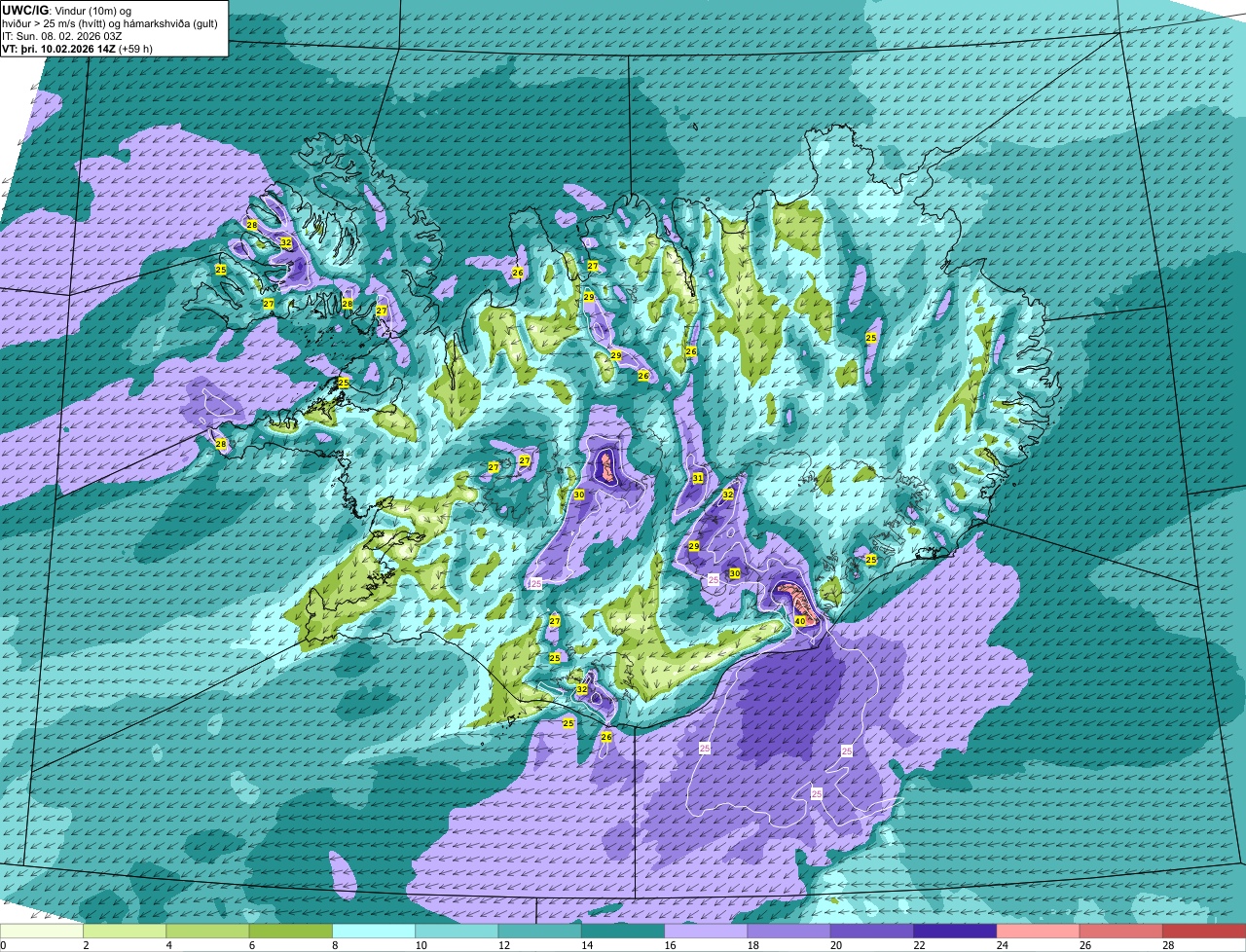
Task: Click the 18–20 m/s purple legend swatch
Action: [789, 932]
